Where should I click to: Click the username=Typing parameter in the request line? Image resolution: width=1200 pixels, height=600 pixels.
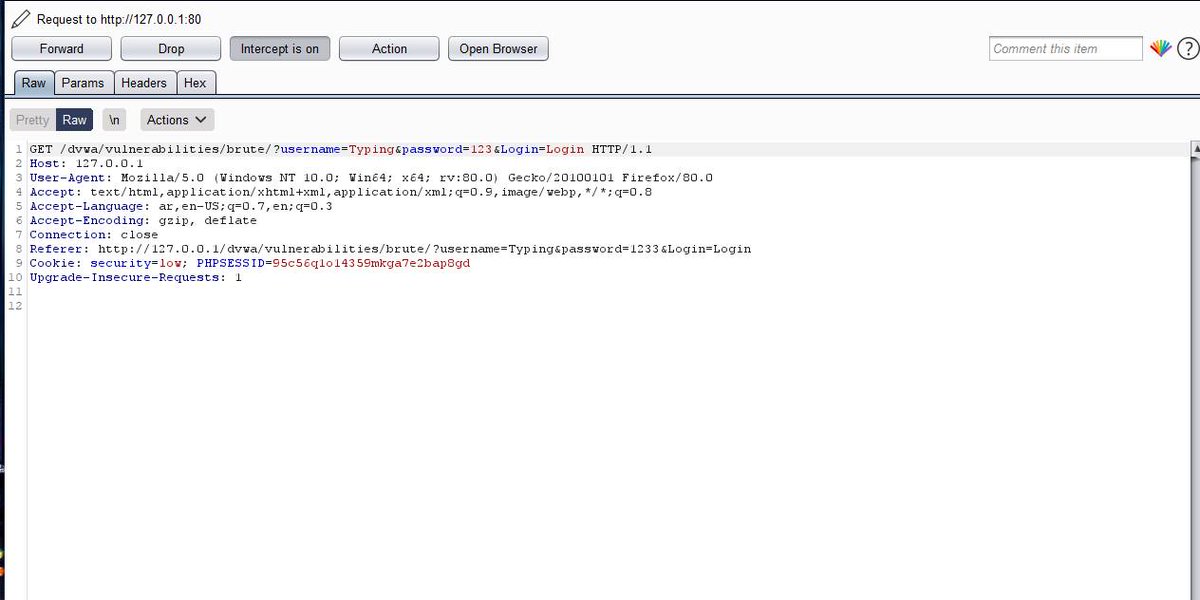(338, 149)
